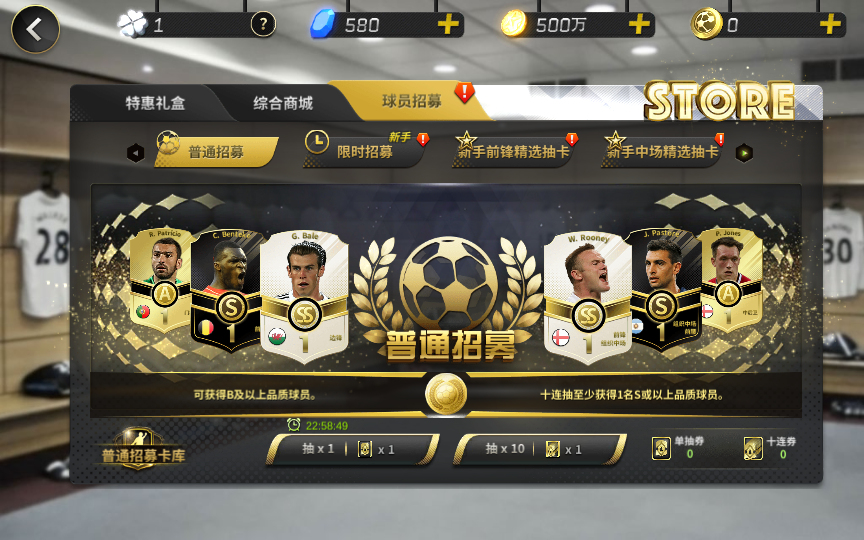The width and height of the screenshot is (864, 540).
Task: Switch to the 特惠礼盒 tab
Action: coord(155,103)
